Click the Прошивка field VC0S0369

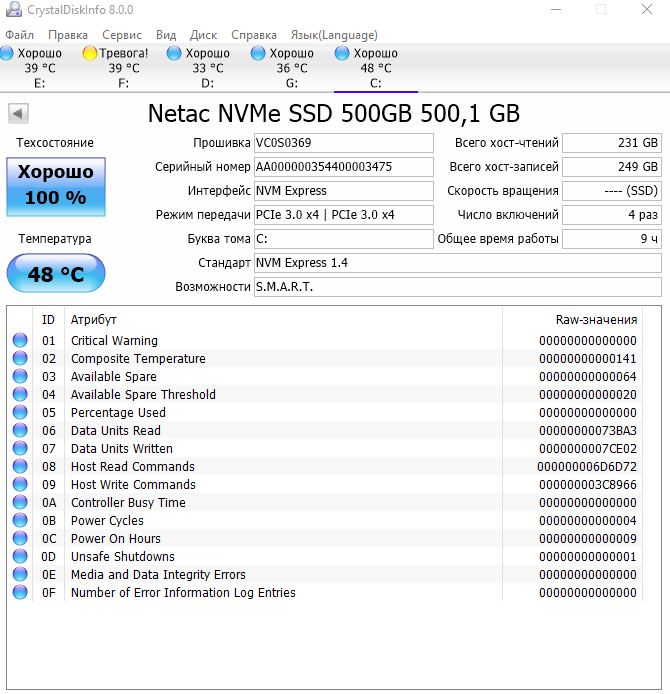pyautogui.click(x=343, y=143)
